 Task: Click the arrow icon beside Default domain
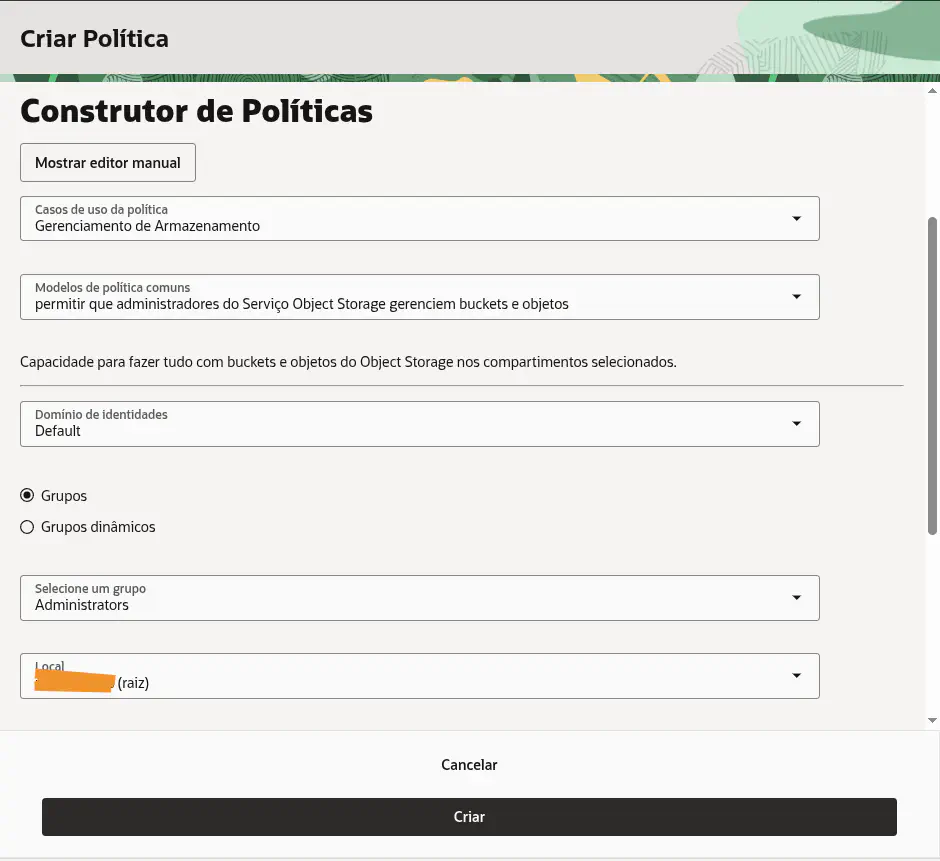(x=796, y=424)
